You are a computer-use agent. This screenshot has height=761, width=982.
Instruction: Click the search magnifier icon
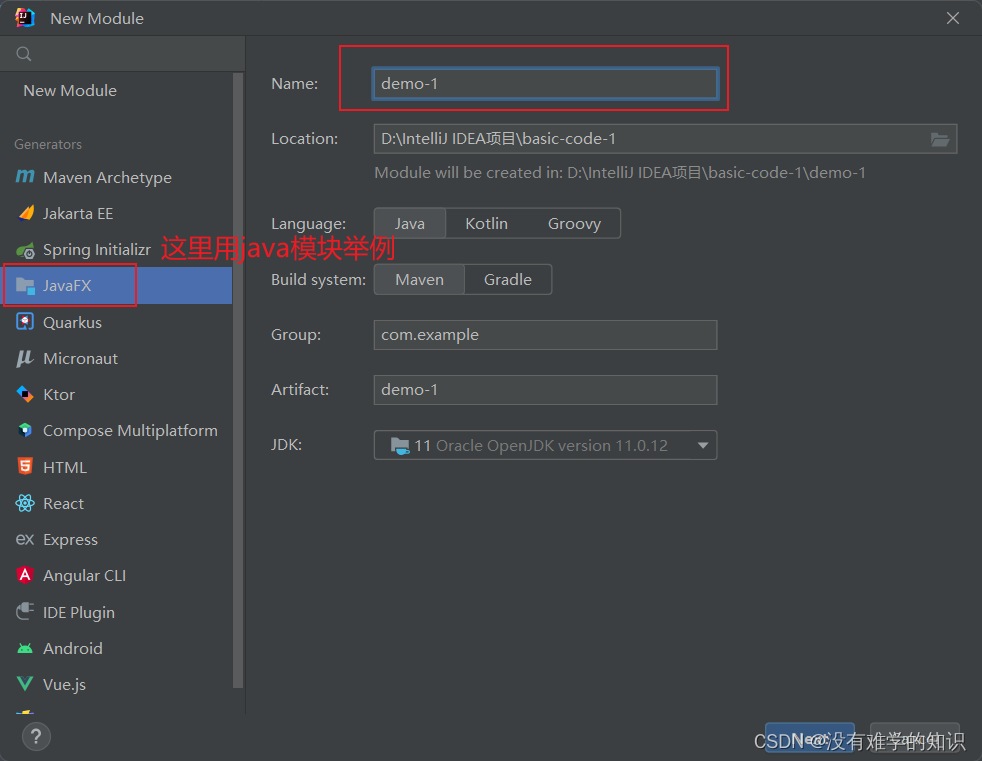point(24,54)
